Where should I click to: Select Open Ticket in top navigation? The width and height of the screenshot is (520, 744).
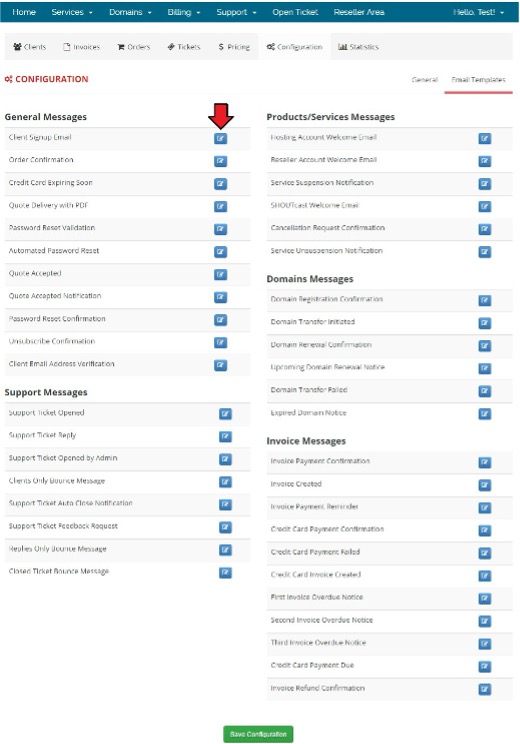point(295,12)
